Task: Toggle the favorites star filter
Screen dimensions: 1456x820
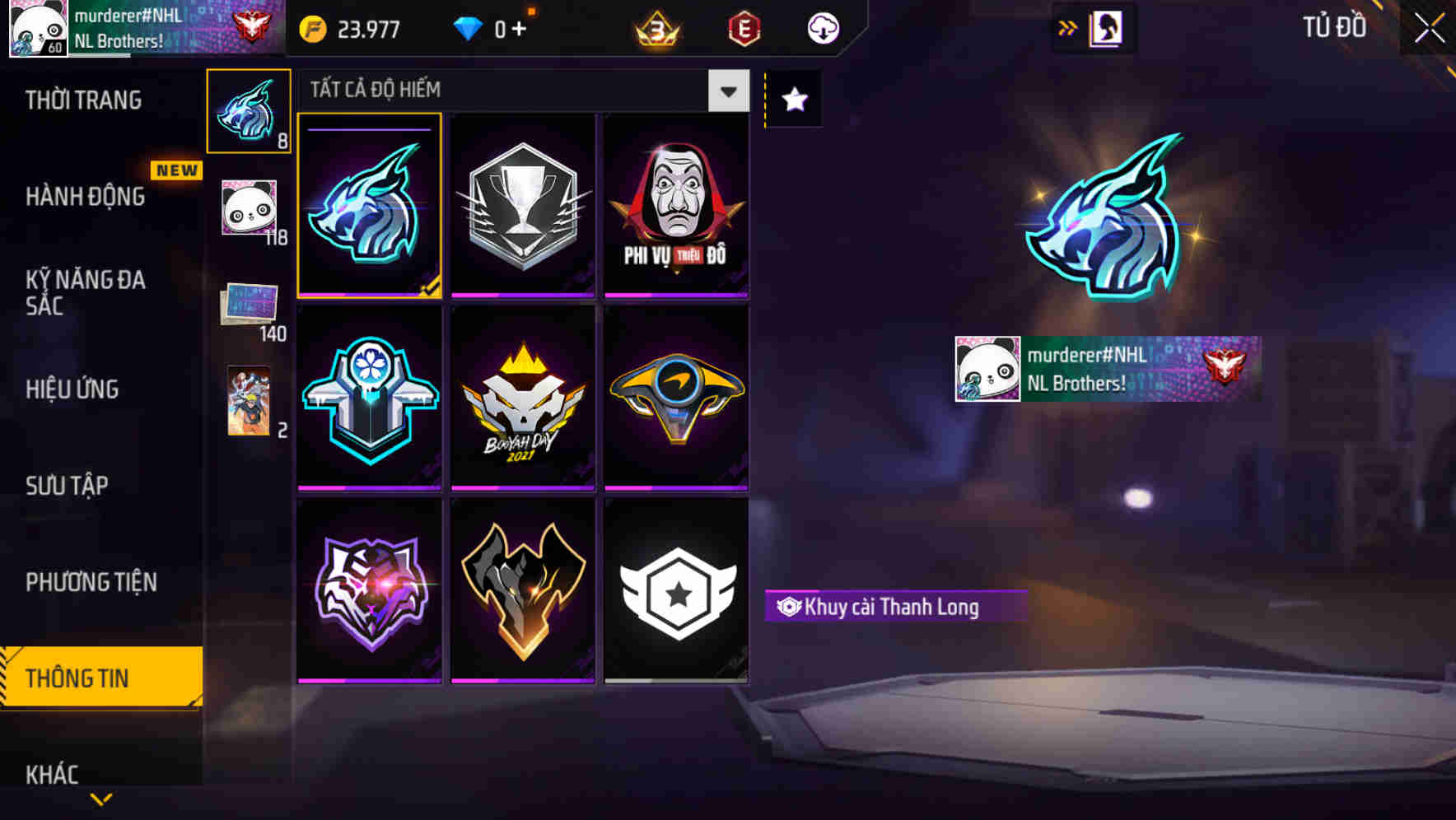Action: point(795,100)
